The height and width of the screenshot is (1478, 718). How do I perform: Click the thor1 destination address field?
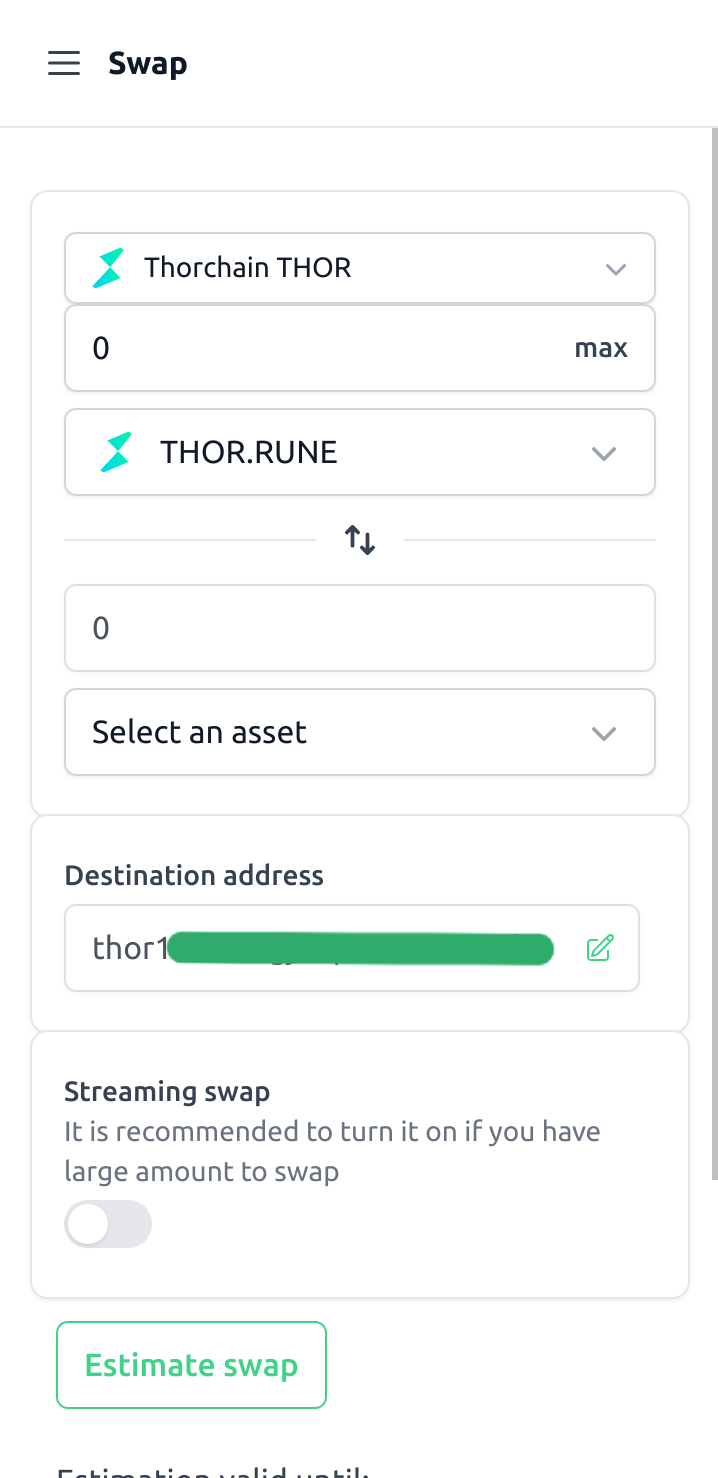click(x=320, y=948)
